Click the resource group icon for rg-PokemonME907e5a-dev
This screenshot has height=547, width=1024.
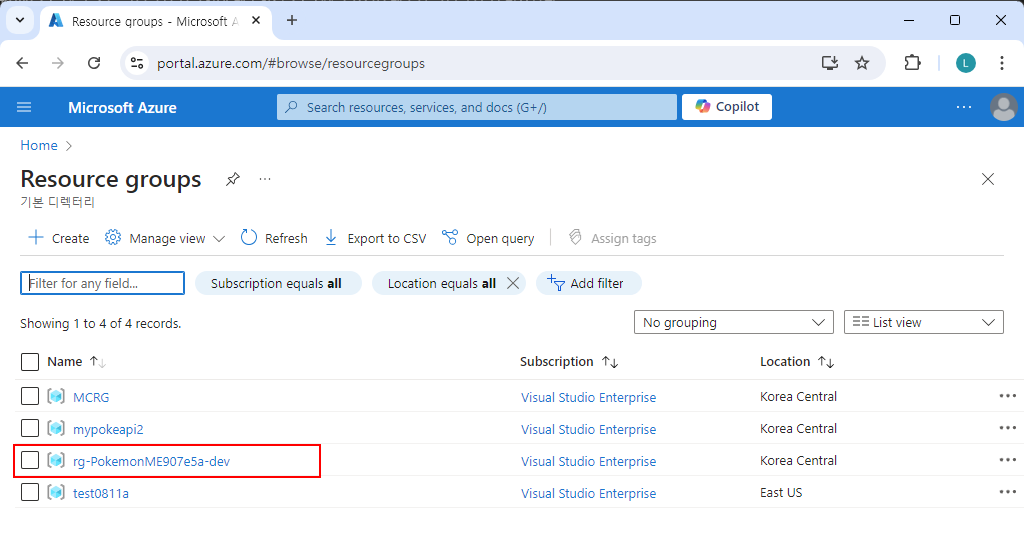(x=56, y=460)
